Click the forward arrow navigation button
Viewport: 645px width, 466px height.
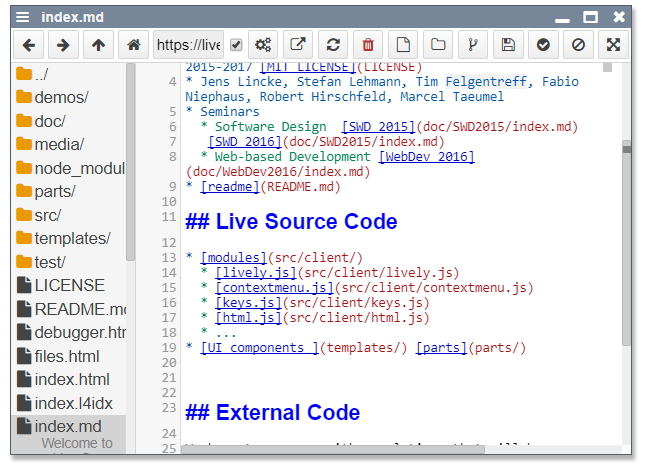[x=63, y=45]
